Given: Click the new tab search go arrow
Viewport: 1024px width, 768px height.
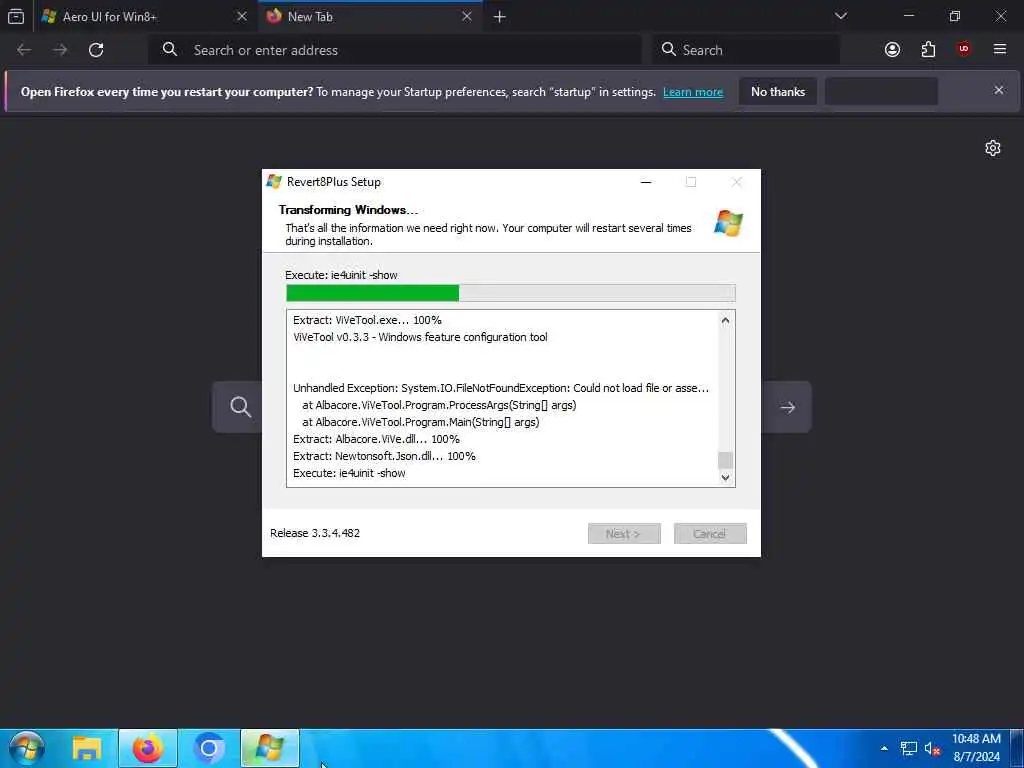Looking at the screenshot, I should point(788,407).
